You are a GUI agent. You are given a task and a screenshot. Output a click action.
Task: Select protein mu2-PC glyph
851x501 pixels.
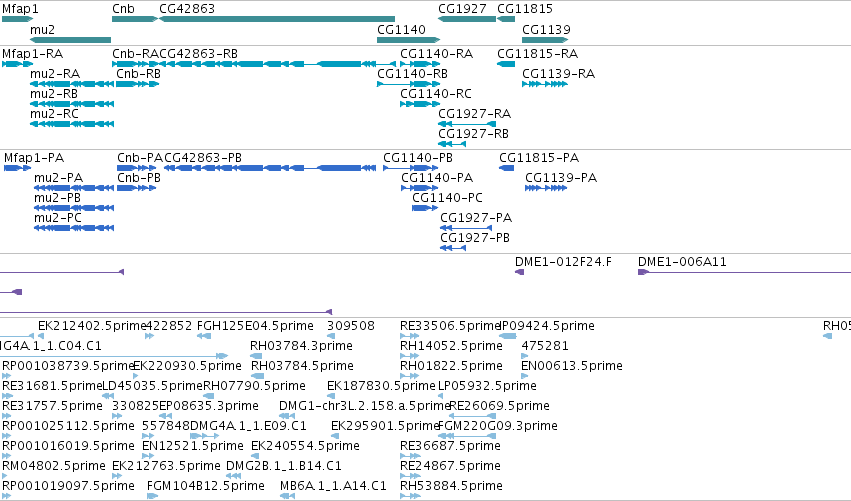pyautogui.click(x=74, y=229)
